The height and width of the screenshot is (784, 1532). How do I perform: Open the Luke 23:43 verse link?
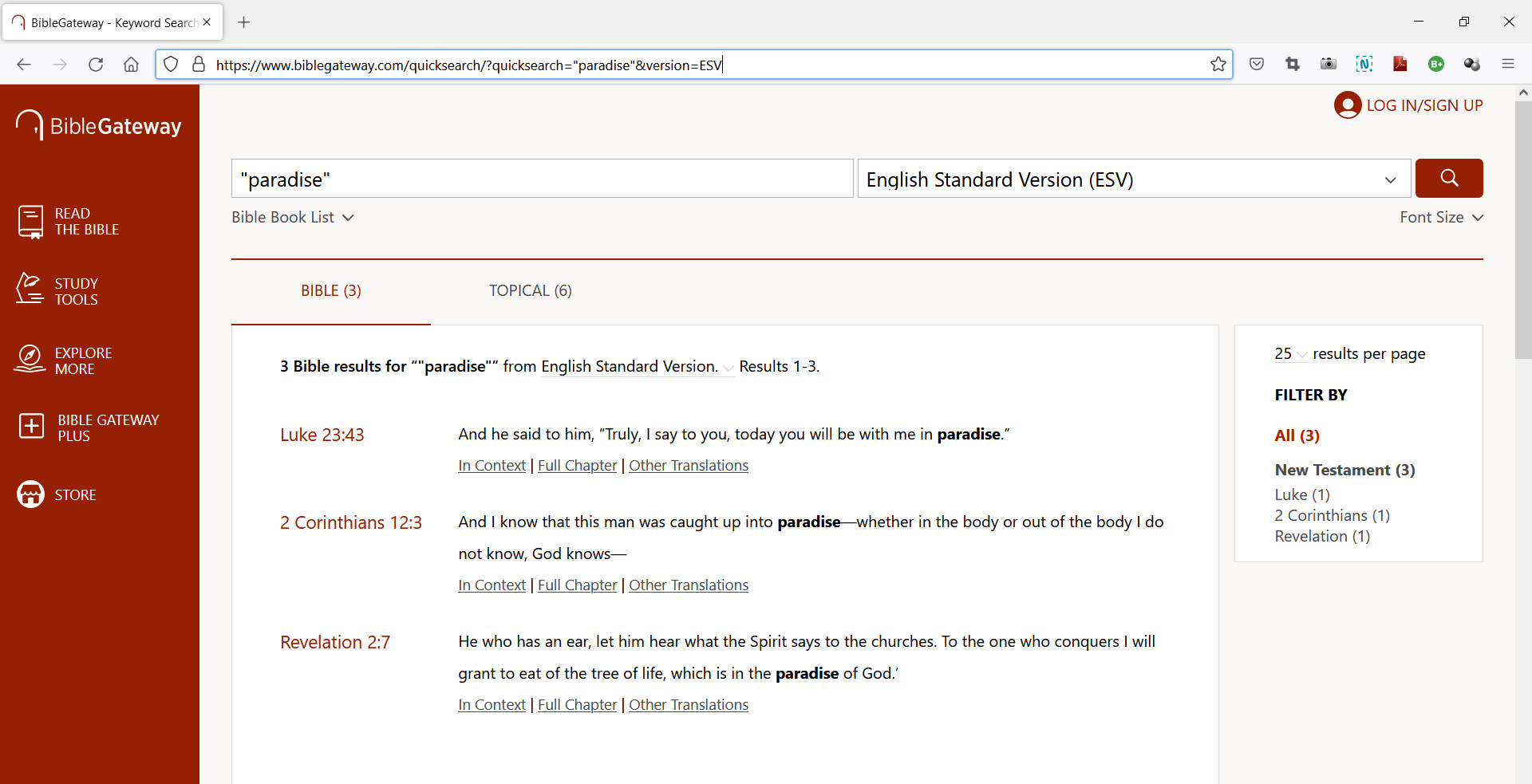[x=322, y=435]
